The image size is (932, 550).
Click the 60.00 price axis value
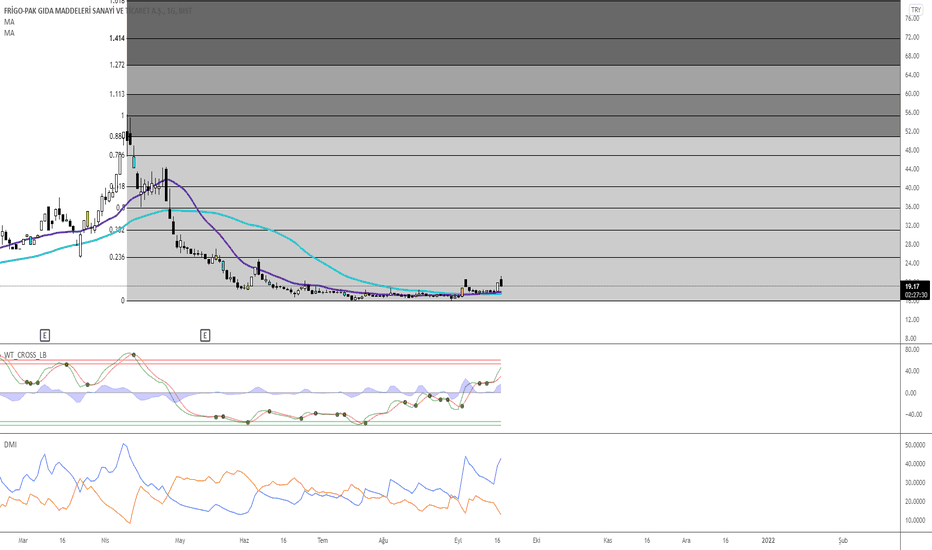click(912, 94)
